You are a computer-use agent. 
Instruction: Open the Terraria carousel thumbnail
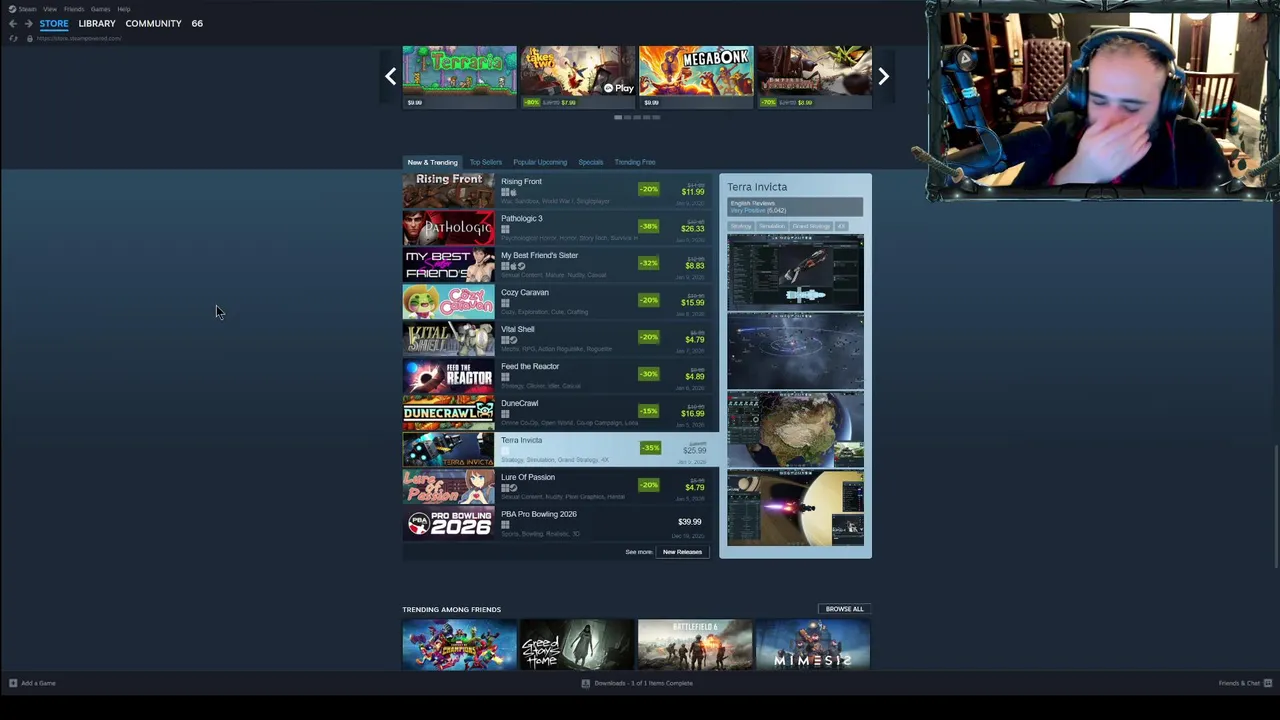[x=459, y=77]
